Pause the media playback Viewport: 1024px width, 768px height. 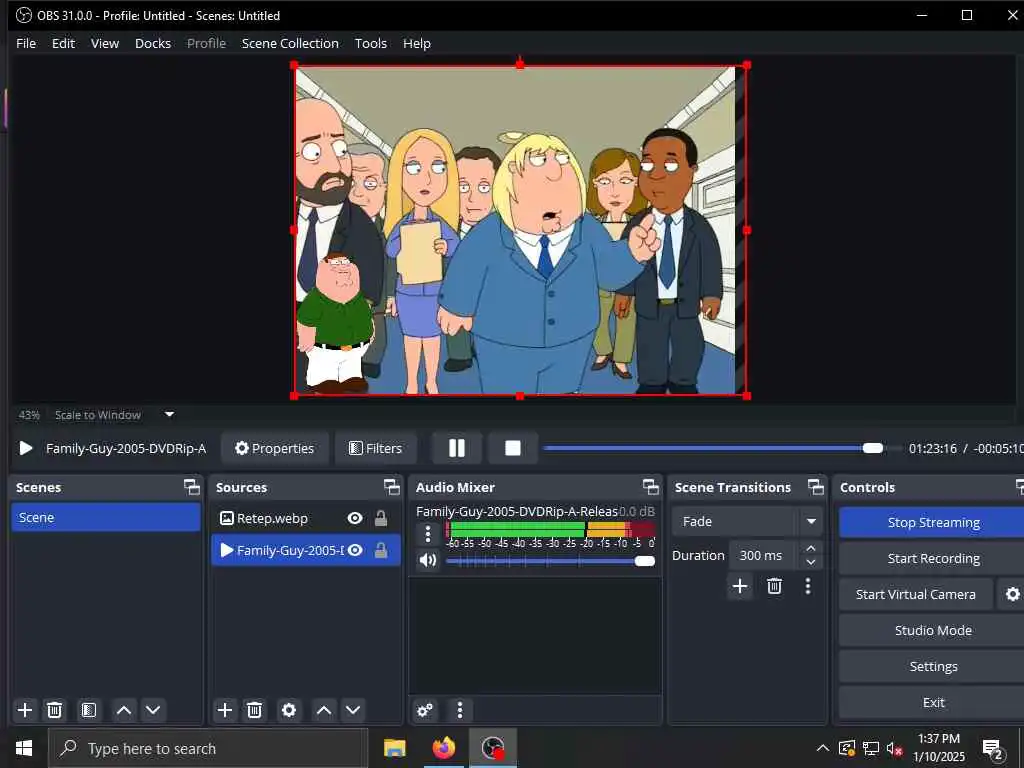[456, 448]
